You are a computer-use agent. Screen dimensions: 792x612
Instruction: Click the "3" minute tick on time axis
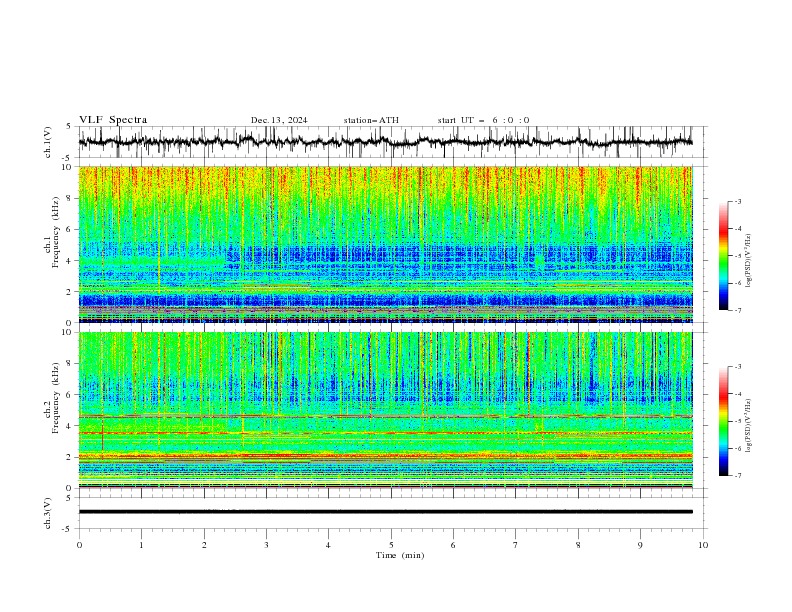coord(266,545)
